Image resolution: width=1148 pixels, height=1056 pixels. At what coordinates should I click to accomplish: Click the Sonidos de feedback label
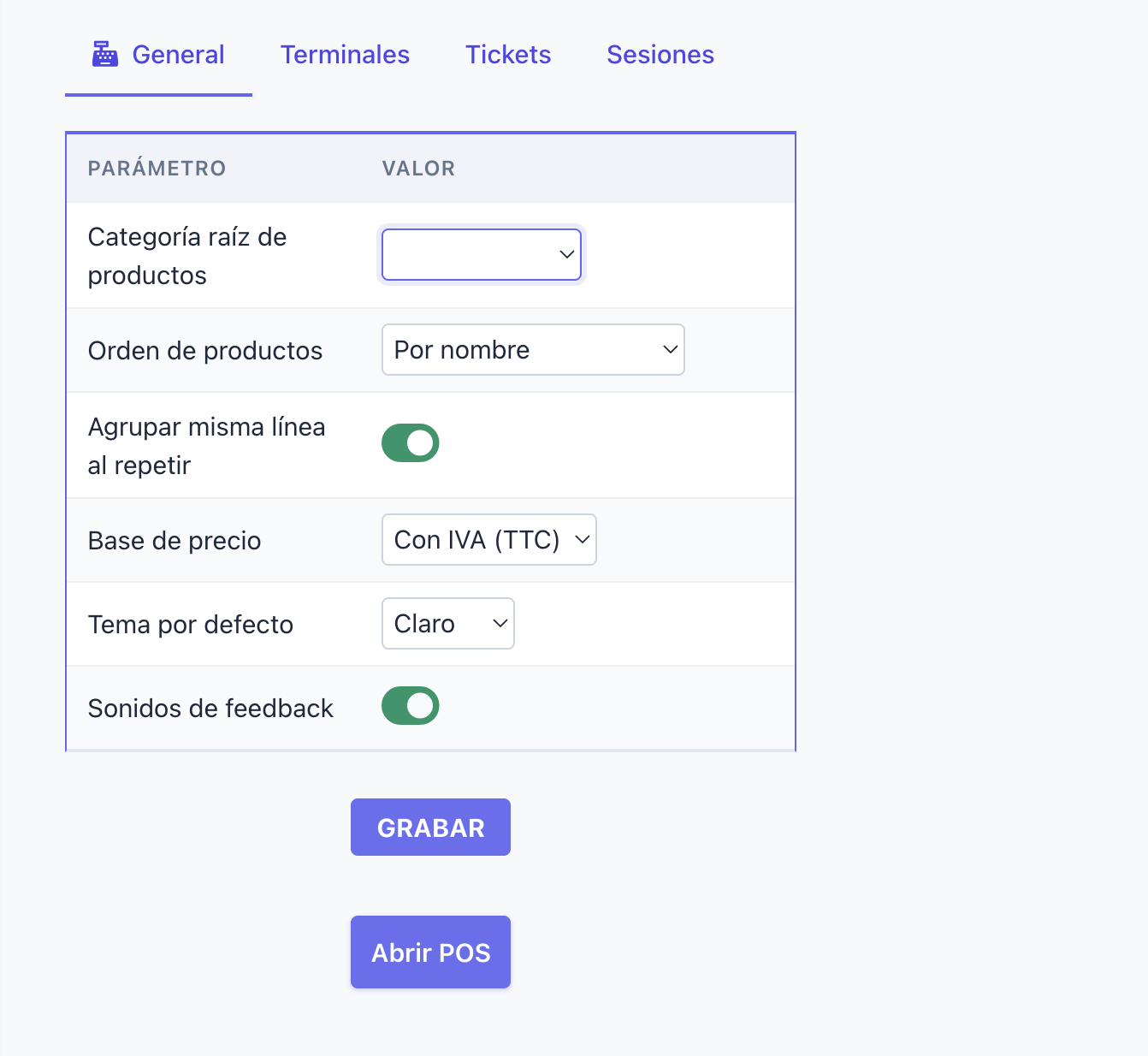210,709
